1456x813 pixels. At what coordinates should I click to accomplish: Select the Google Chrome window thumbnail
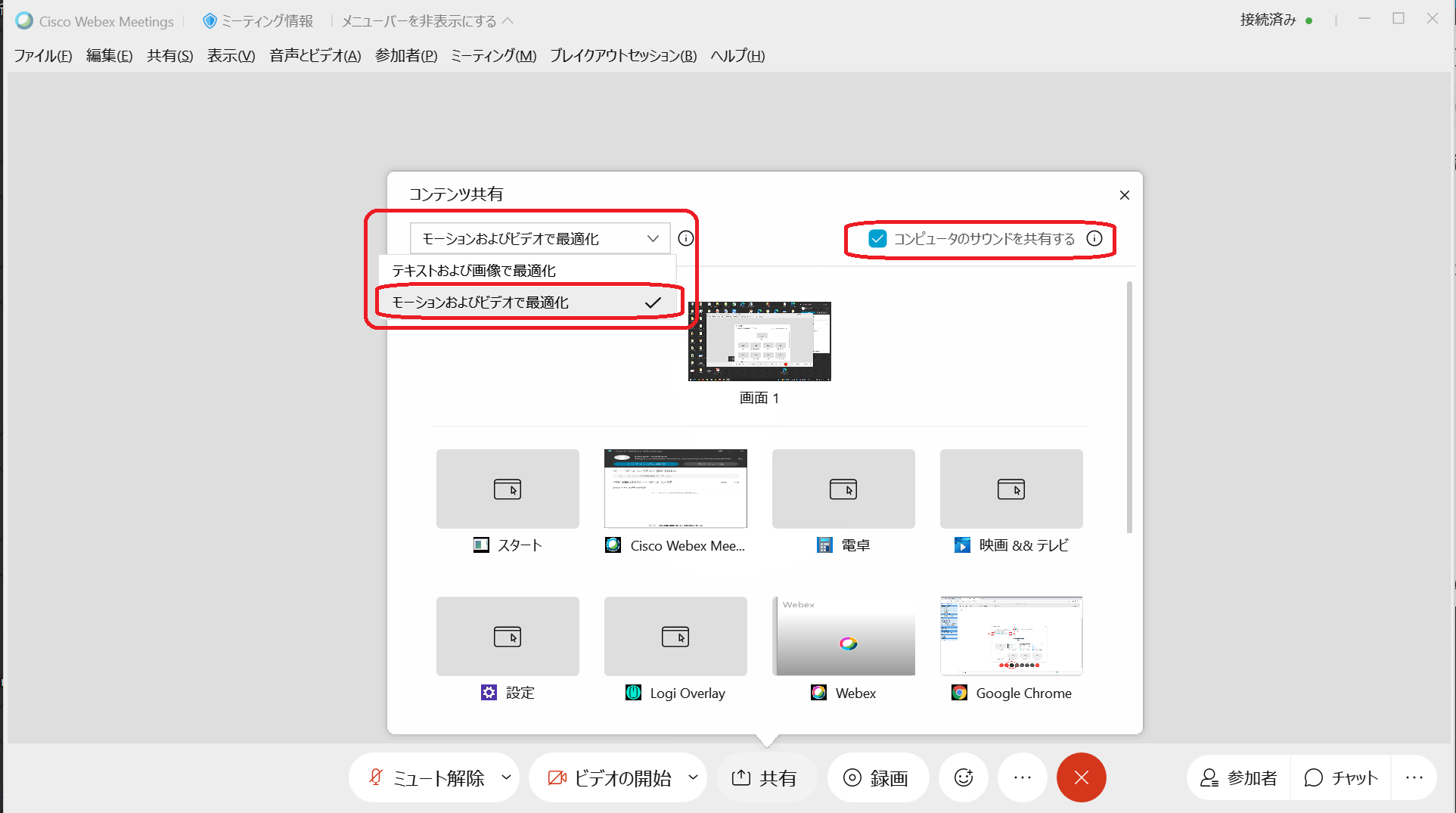1011,636
